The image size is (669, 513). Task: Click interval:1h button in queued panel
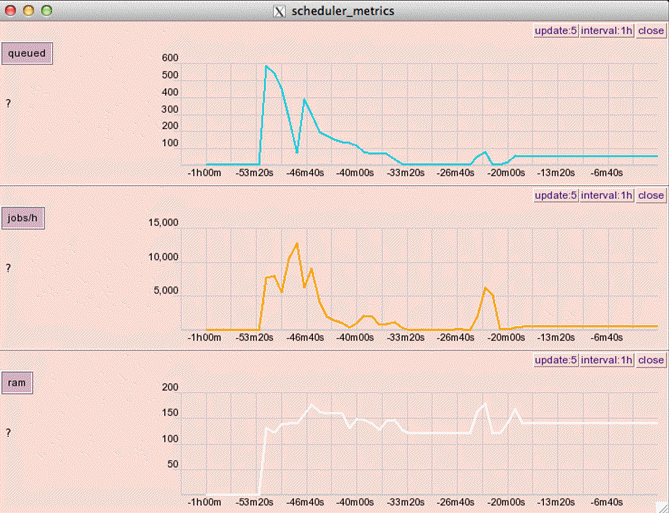[x=606, y=31]
